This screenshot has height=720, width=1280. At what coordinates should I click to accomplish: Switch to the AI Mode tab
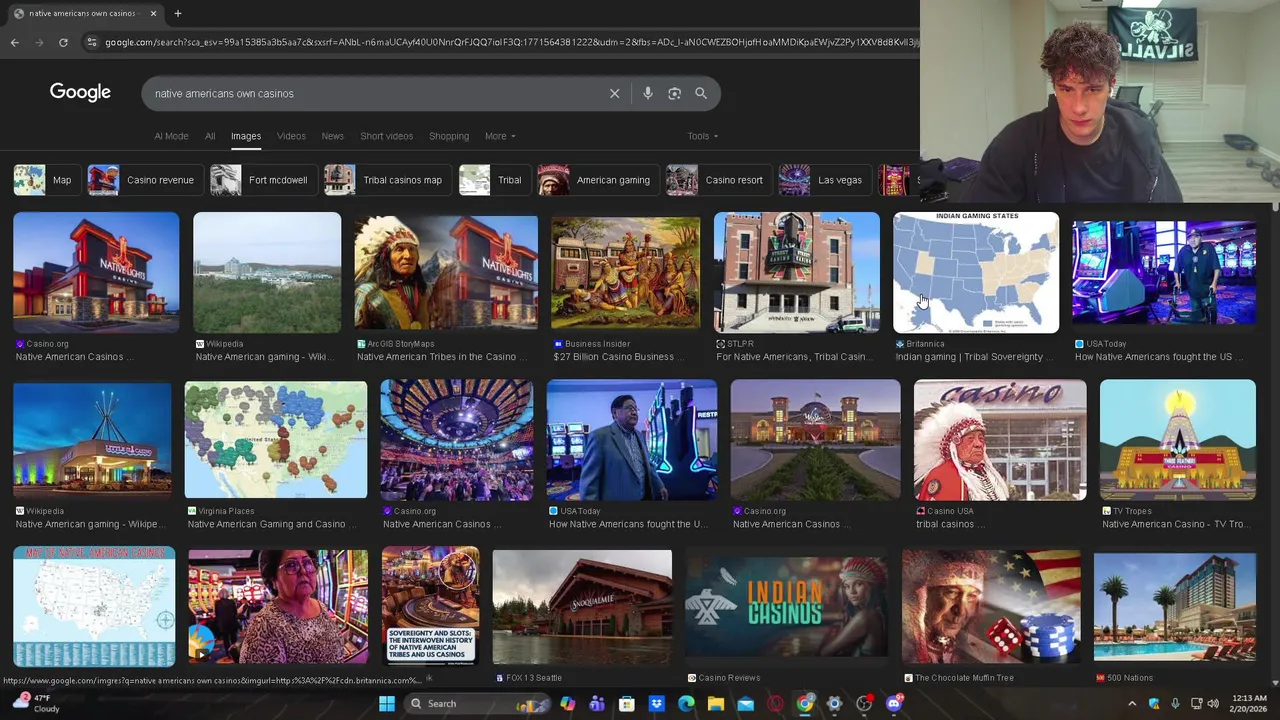click(171, 136)
